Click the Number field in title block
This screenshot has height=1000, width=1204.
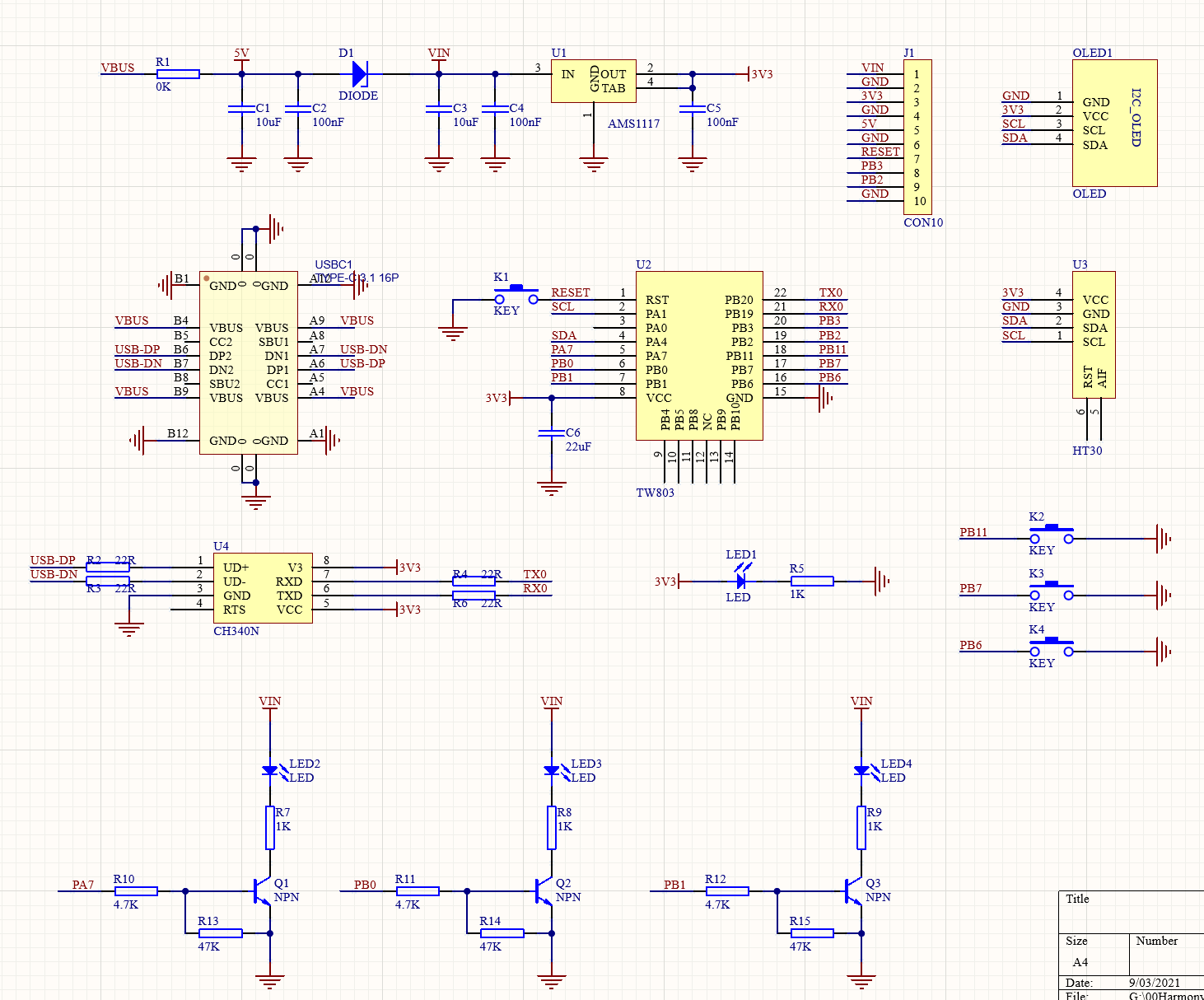1156,941
